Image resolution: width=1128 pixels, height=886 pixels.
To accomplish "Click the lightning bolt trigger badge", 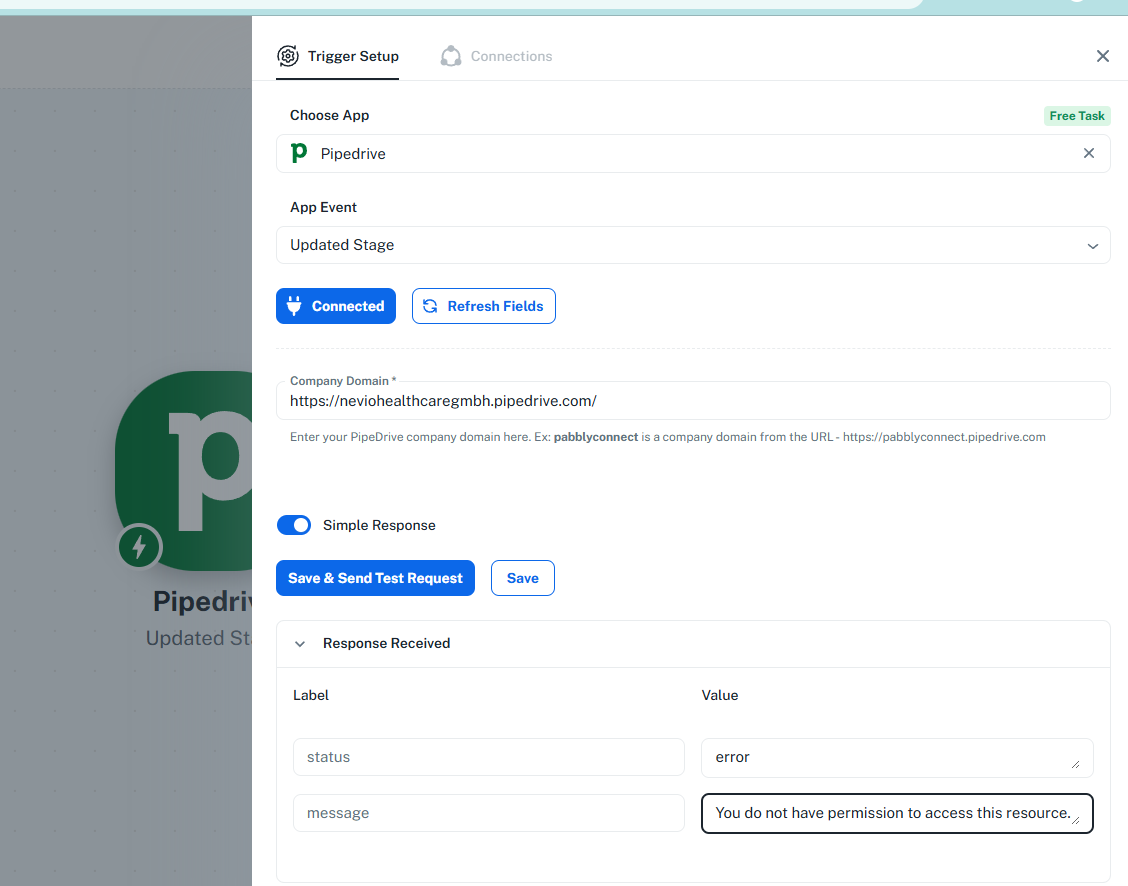I will pos(139,547).
